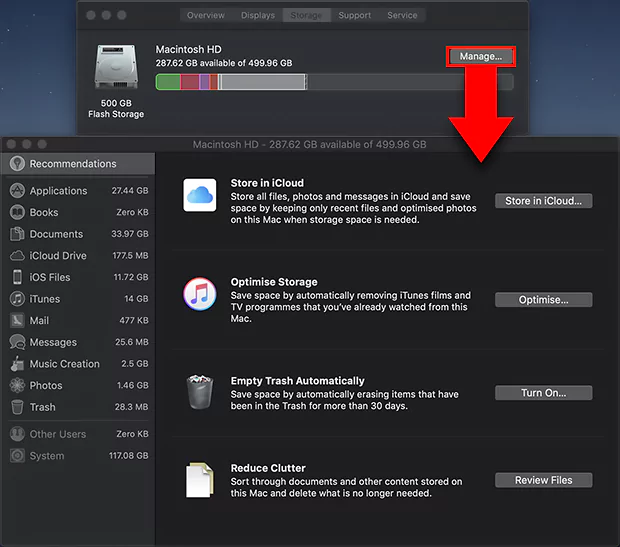Click the '11.72 GB' iOS Files size
The height and width of the screenshot is (547, 620).
pyautogui.click(x=131, y=277)
